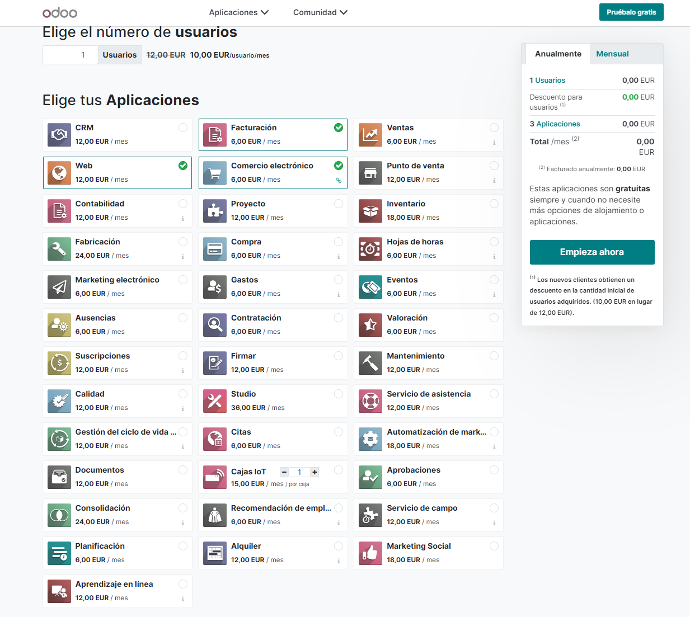Increase the Cajas IoT quantity
This screenshot has width=690, height=617.
point(314,472)
